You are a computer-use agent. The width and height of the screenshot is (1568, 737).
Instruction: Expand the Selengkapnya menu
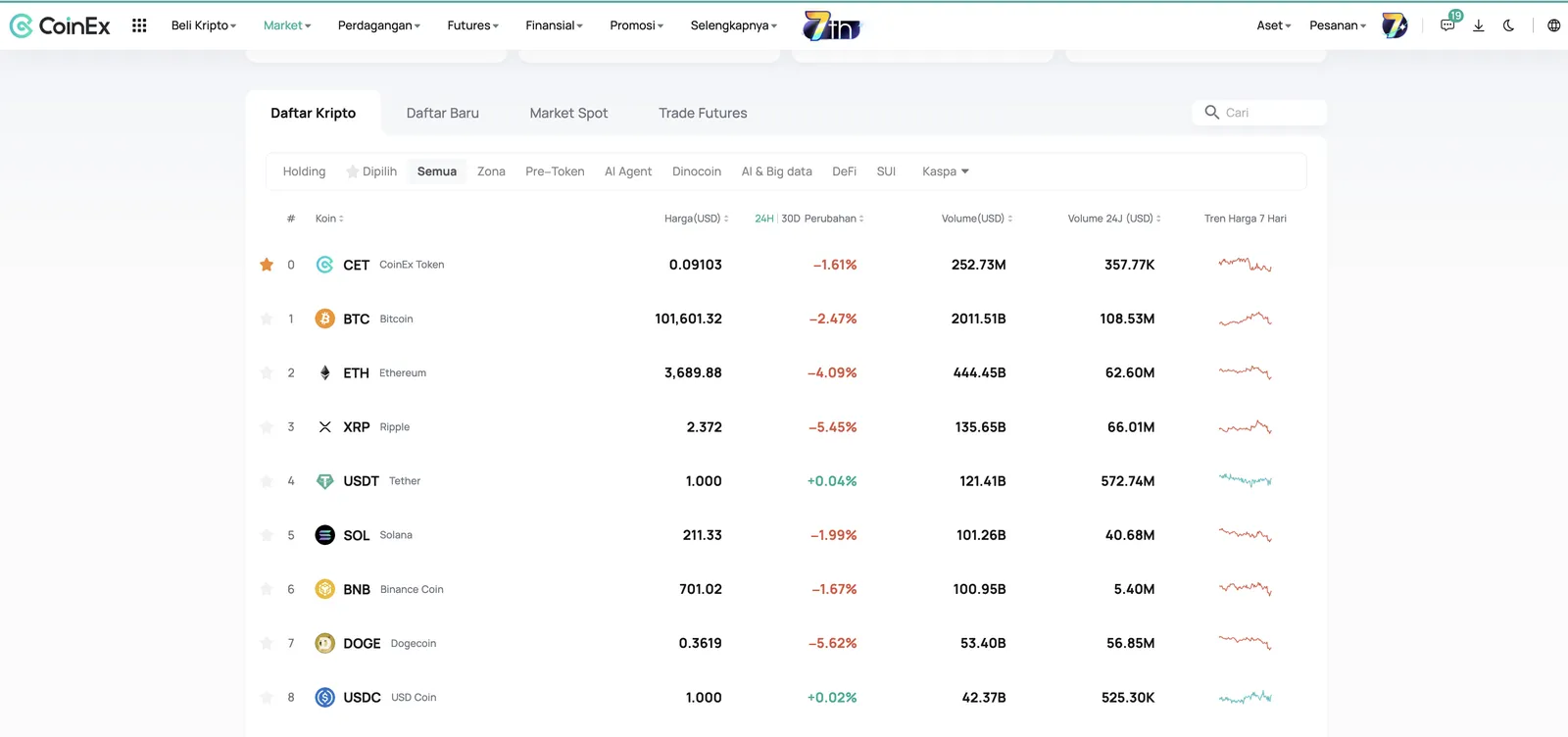tap(734, 25)
